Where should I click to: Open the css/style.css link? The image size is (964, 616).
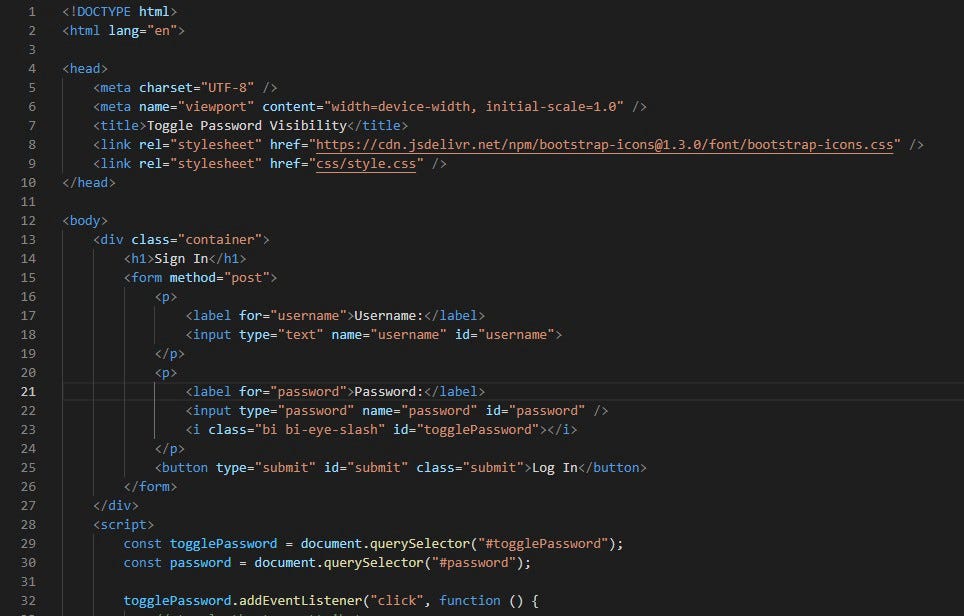pos(368,163)
